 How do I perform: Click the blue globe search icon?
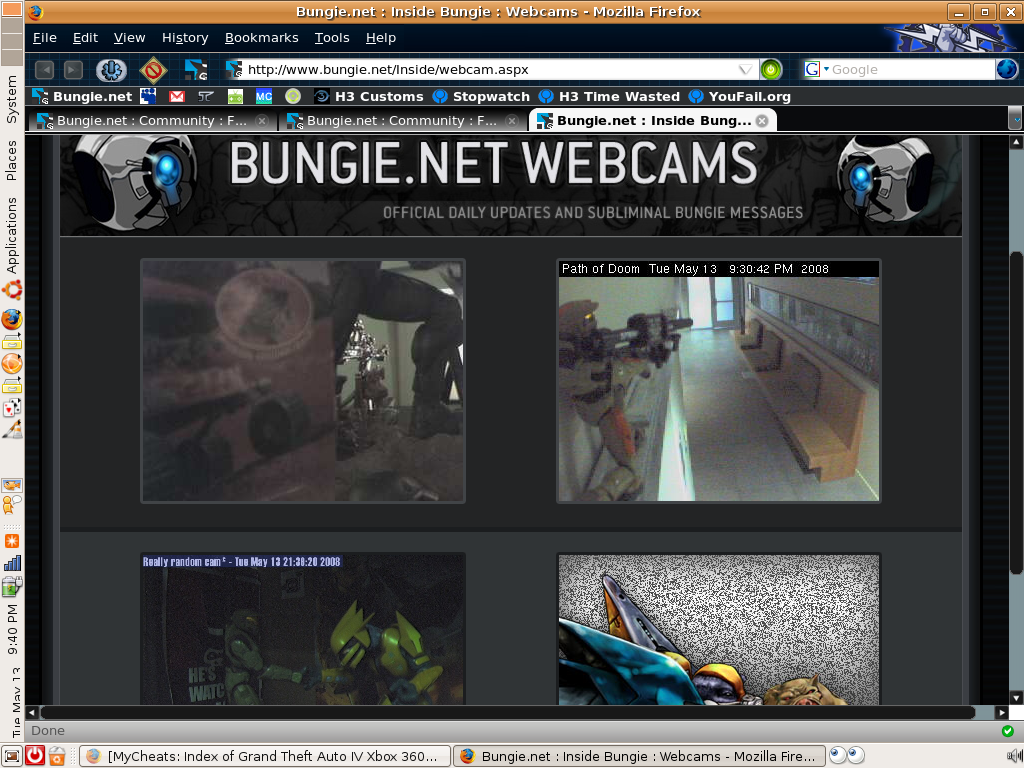[1007, 70]
